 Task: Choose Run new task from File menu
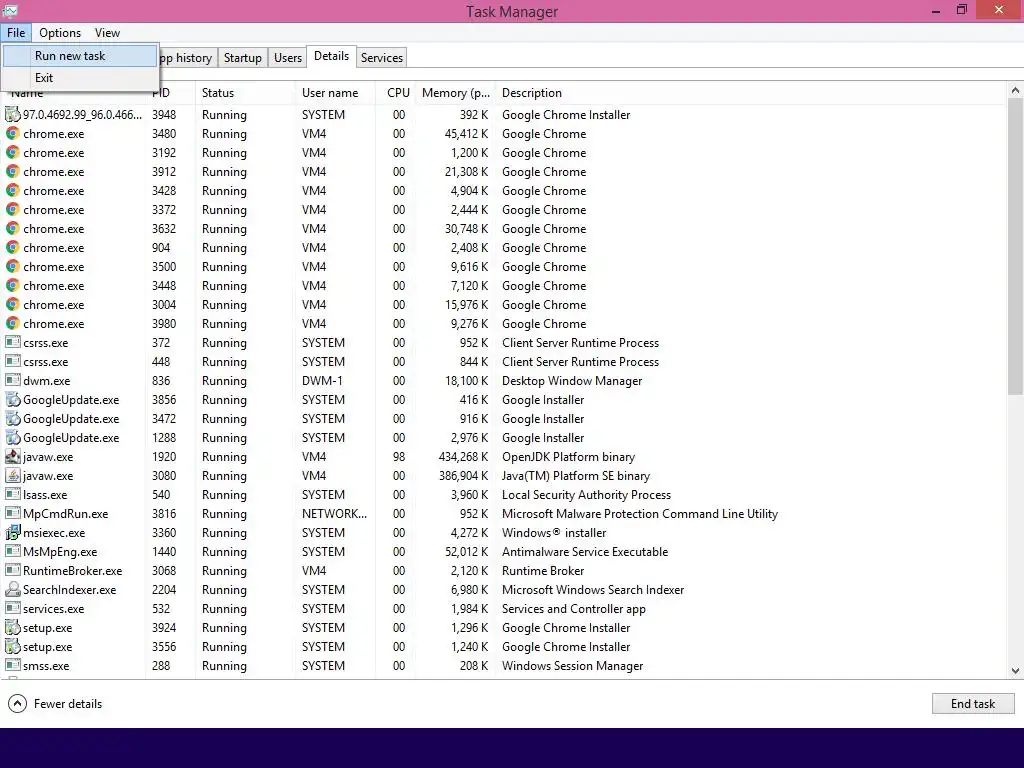click(x=80, y=56)
